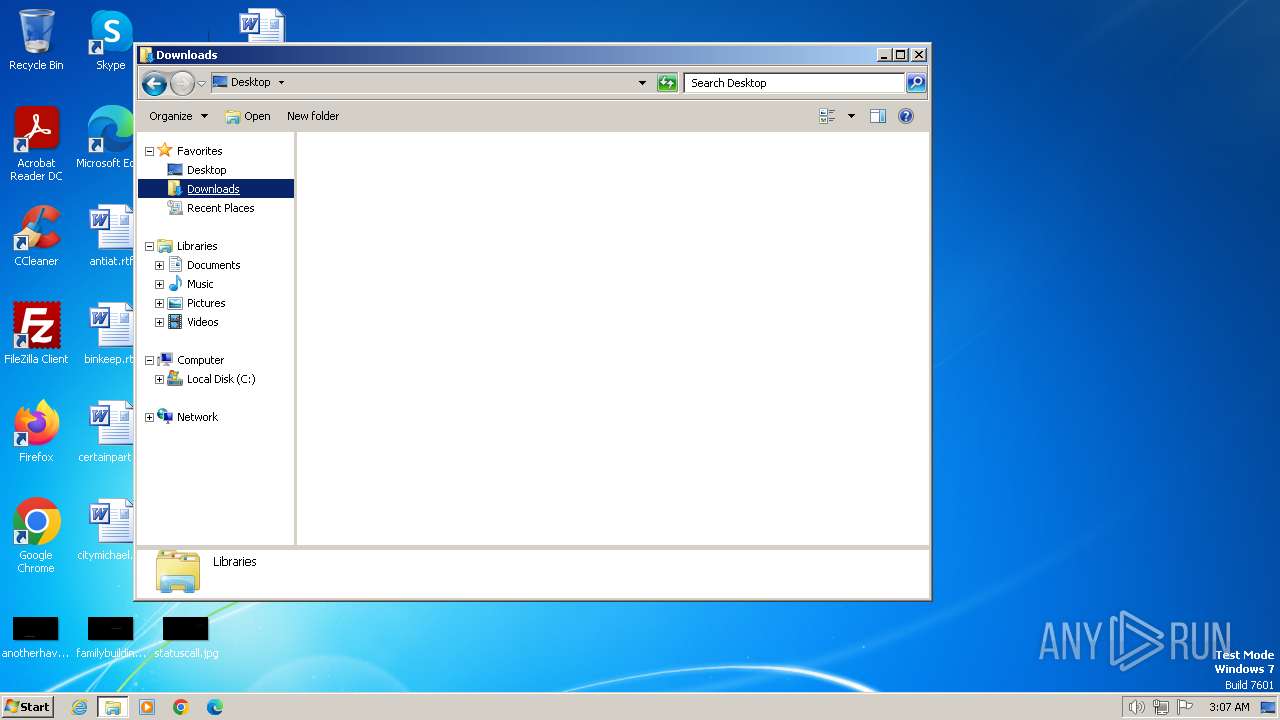Viewport: 1280px width, 720px height.
Task: Expand the Videos library
Action: (x=159, y=322)
